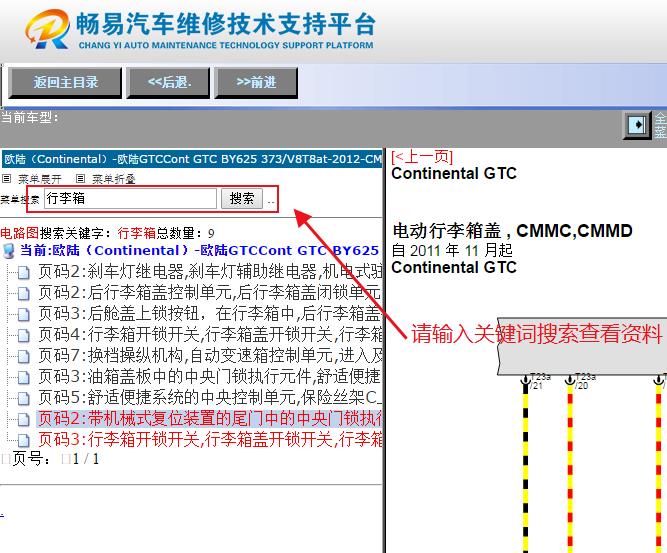Click page icon beside 页码2:刹车灯继电器
This screenshot has width=667, height=553.
(x=24, y=272)
